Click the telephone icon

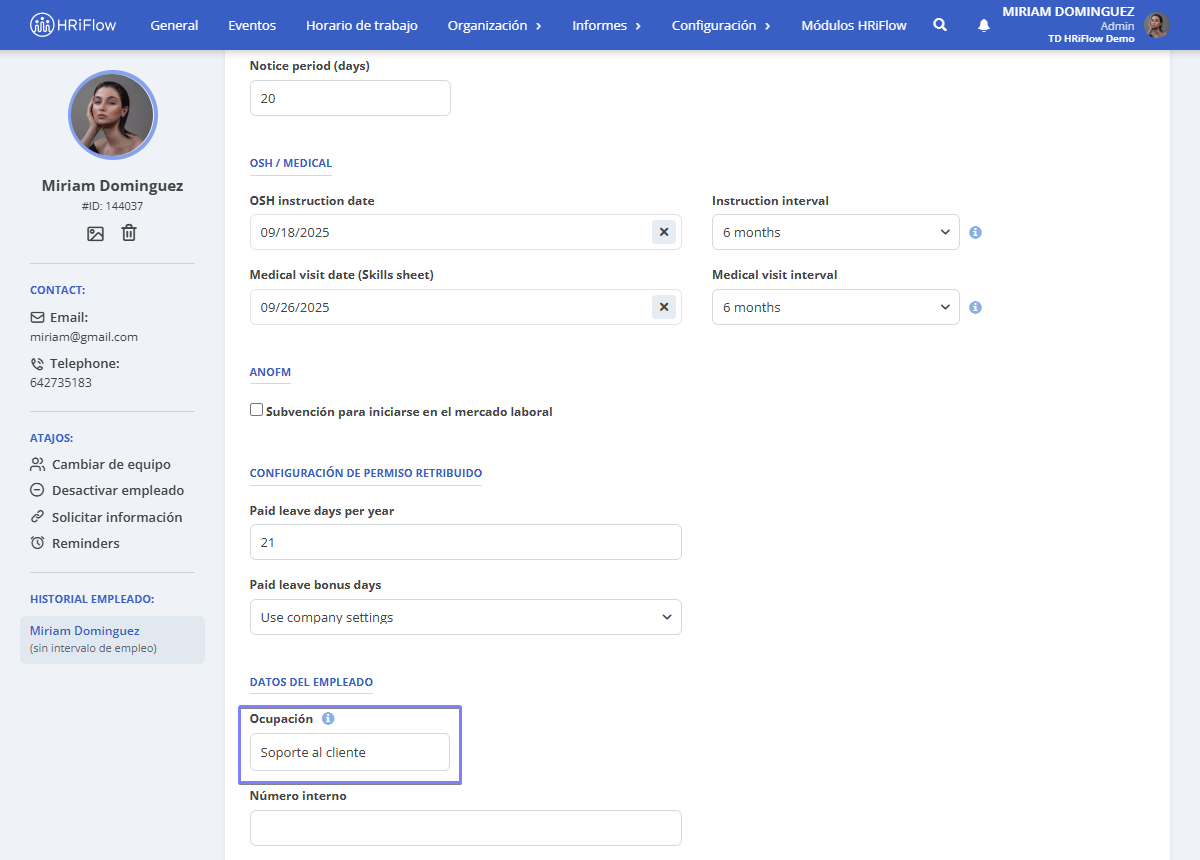(37, 364)
